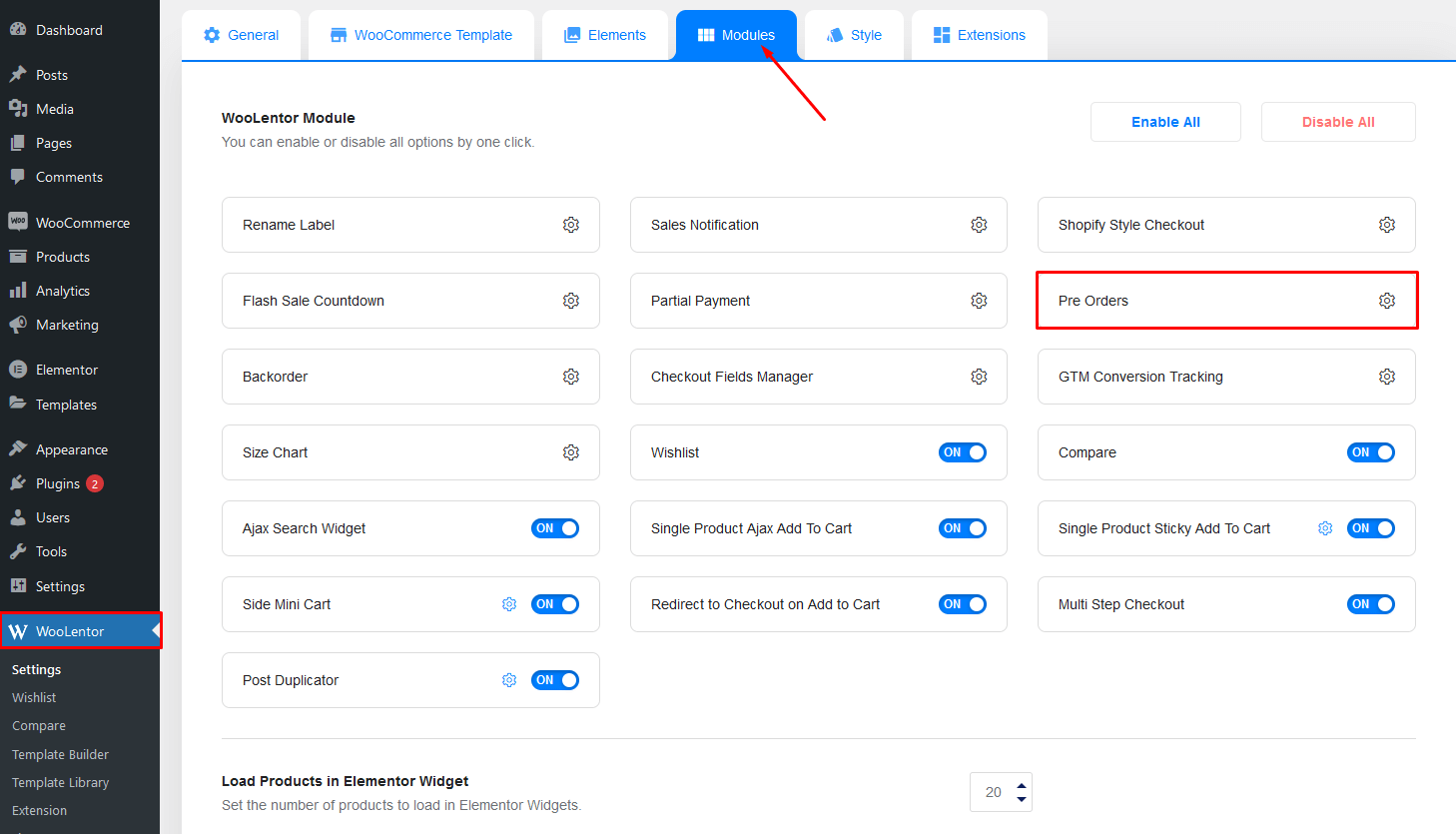Click Size Chart gear icon
Viewport: 1456px width, 834px height.
pyautogui.click(x=570, y=452)
